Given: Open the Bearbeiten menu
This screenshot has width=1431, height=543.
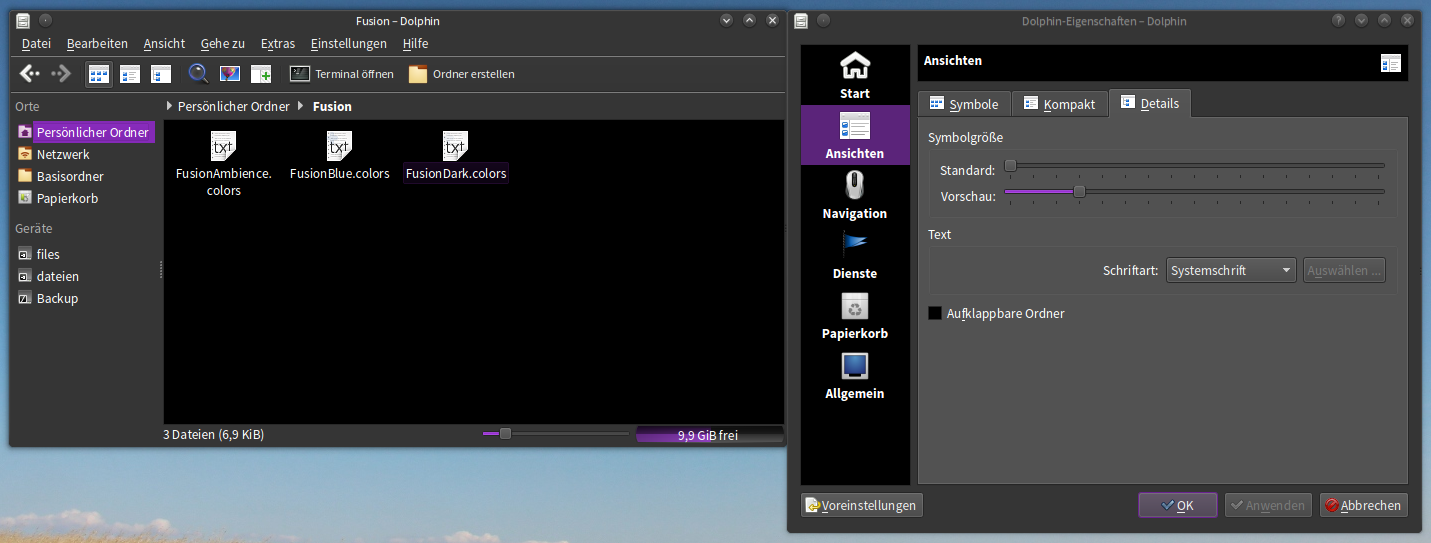Looking at the screenshot, I should point(97,43).
